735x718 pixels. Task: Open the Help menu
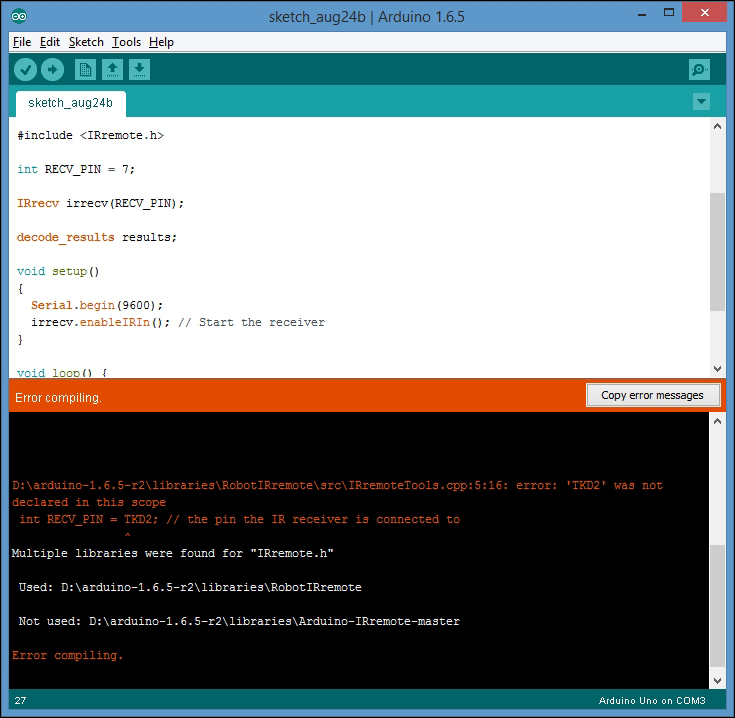pyautogui.click(x=161, y=42)
